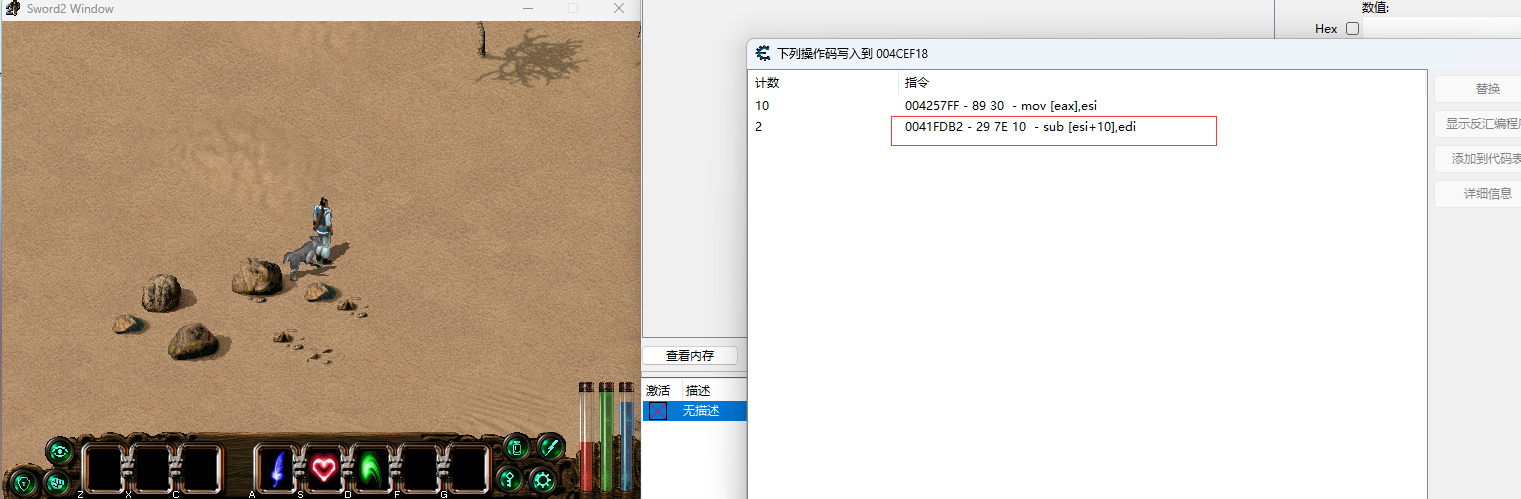Click count value 10 in first row
This screenshot has height=499, width=1521.
tap(762, 105)
